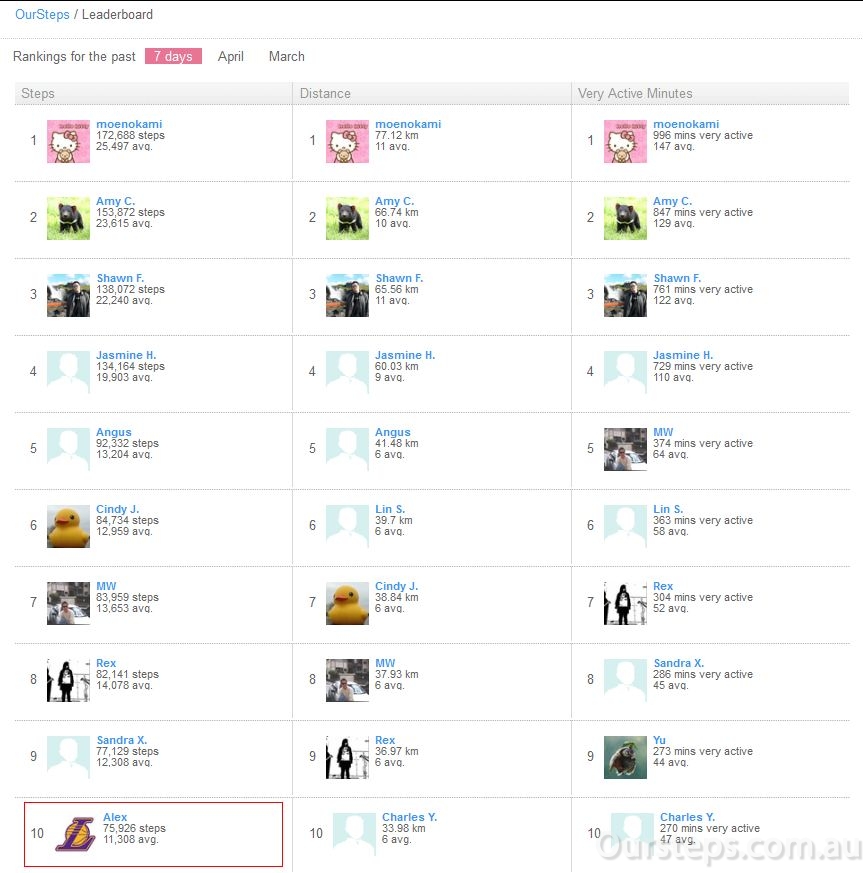The height and width of the screenshot is (873, 863).
Task: Click Shawn F.'s photo in Very Active Minutes
Action: click(625, 295)
